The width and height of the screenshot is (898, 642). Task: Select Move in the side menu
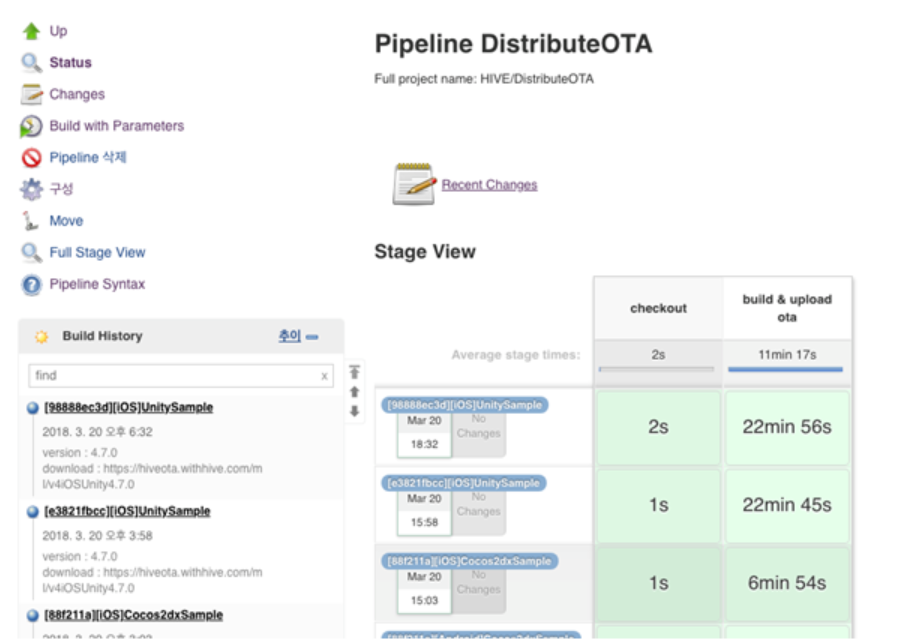(66, 221)
